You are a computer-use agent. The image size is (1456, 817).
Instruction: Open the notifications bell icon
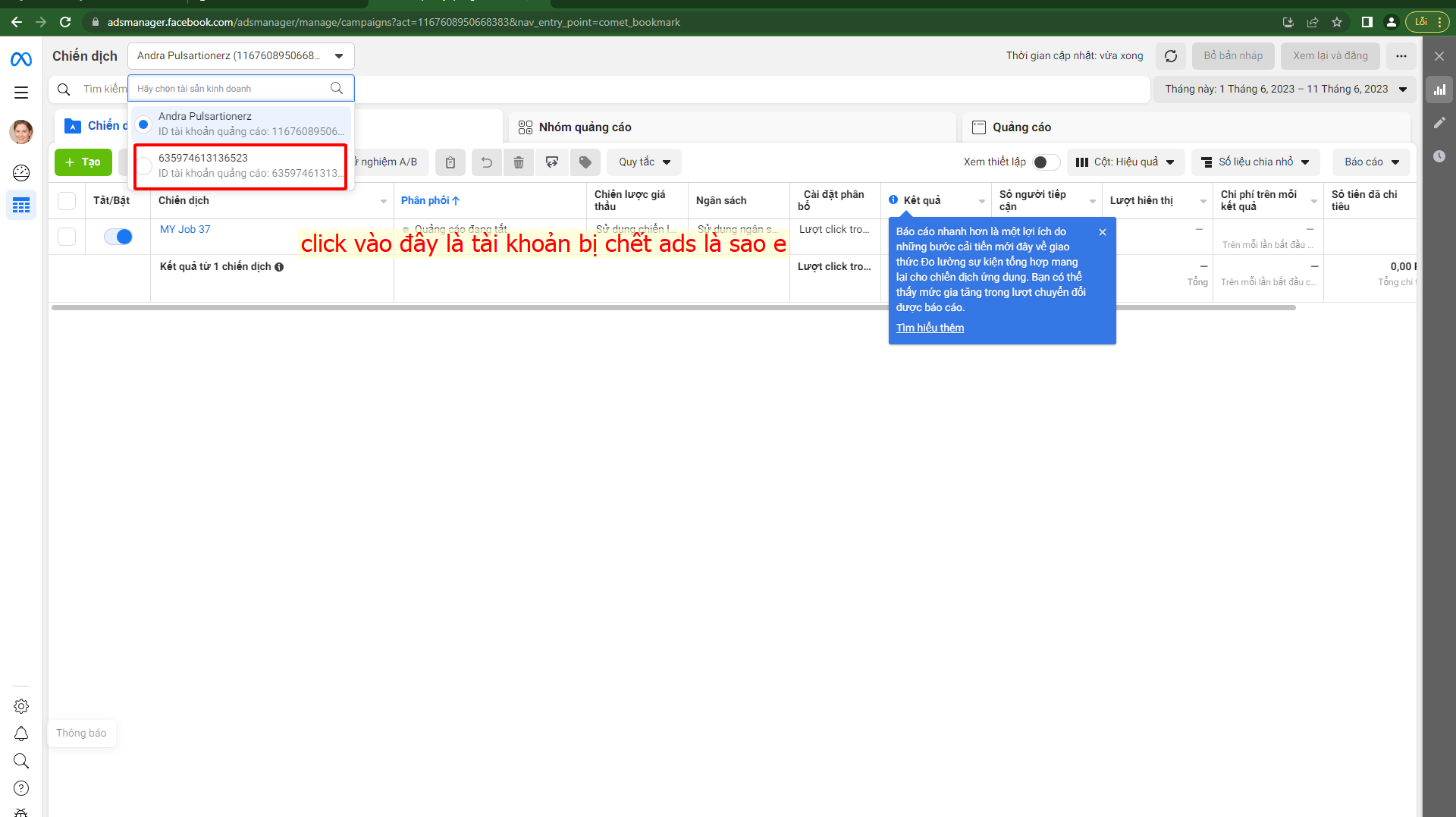tap(21, 734)
